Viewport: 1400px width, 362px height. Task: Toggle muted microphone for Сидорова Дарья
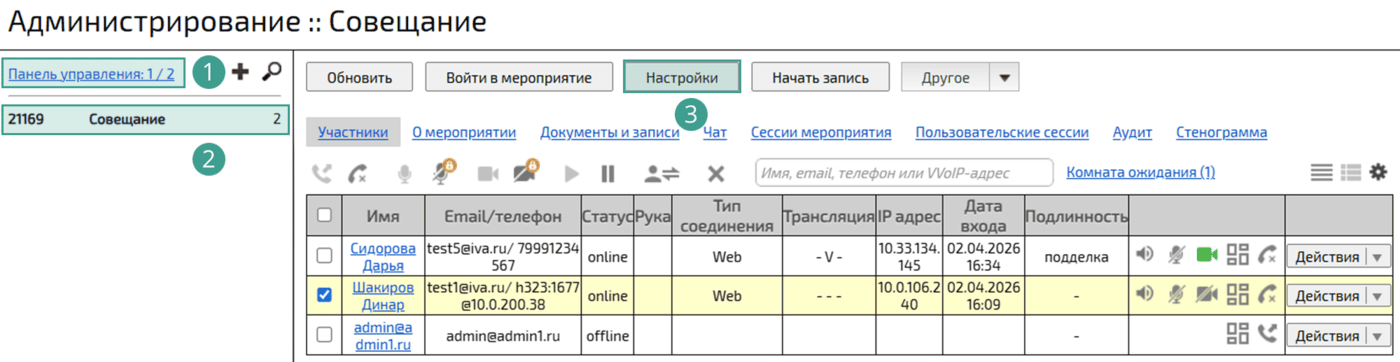[x=1177, y=256]
